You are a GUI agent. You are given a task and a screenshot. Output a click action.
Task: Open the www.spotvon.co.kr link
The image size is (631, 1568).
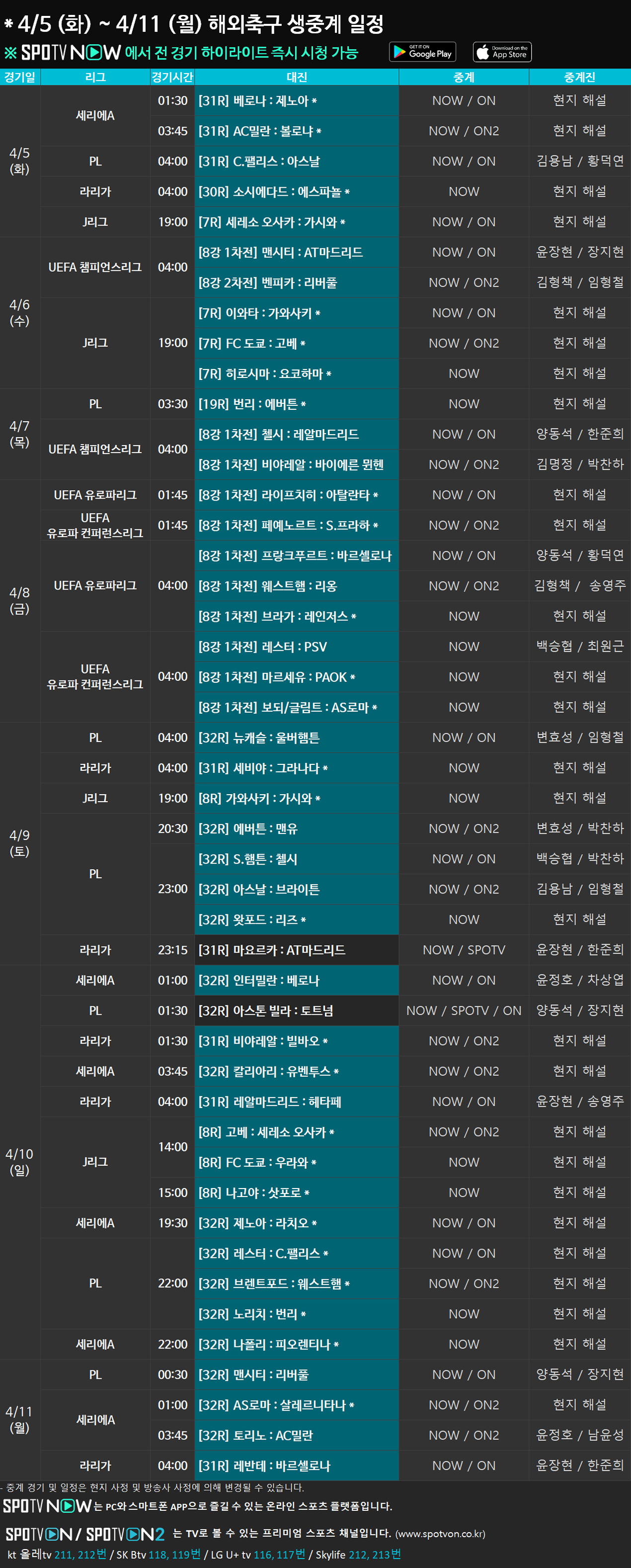(x=440, y=1534)
